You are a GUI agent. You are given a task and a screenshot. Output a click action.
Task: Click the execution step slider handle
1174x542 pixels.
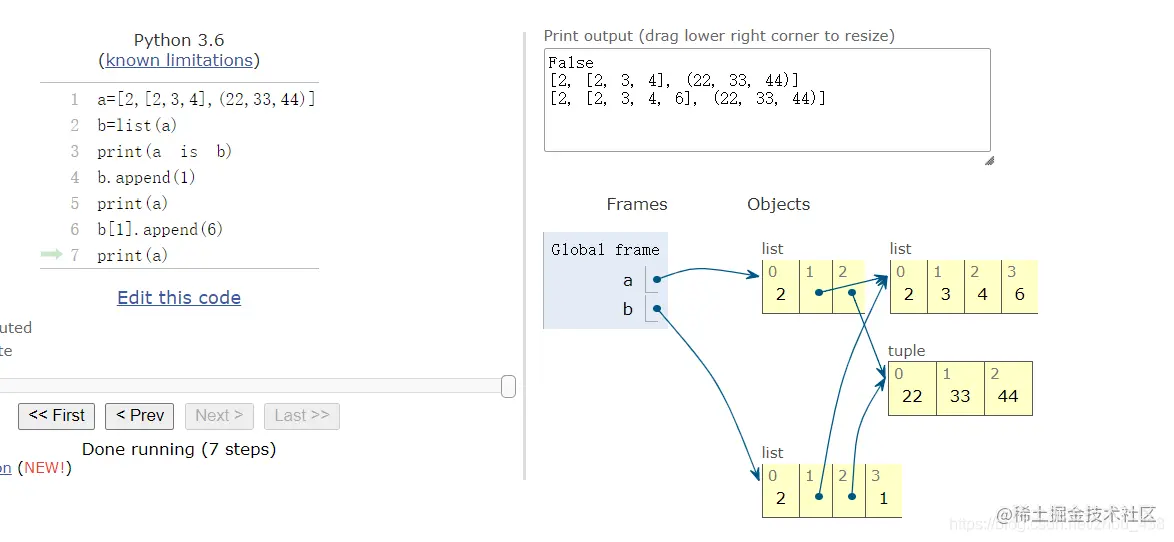pos(508,386)
